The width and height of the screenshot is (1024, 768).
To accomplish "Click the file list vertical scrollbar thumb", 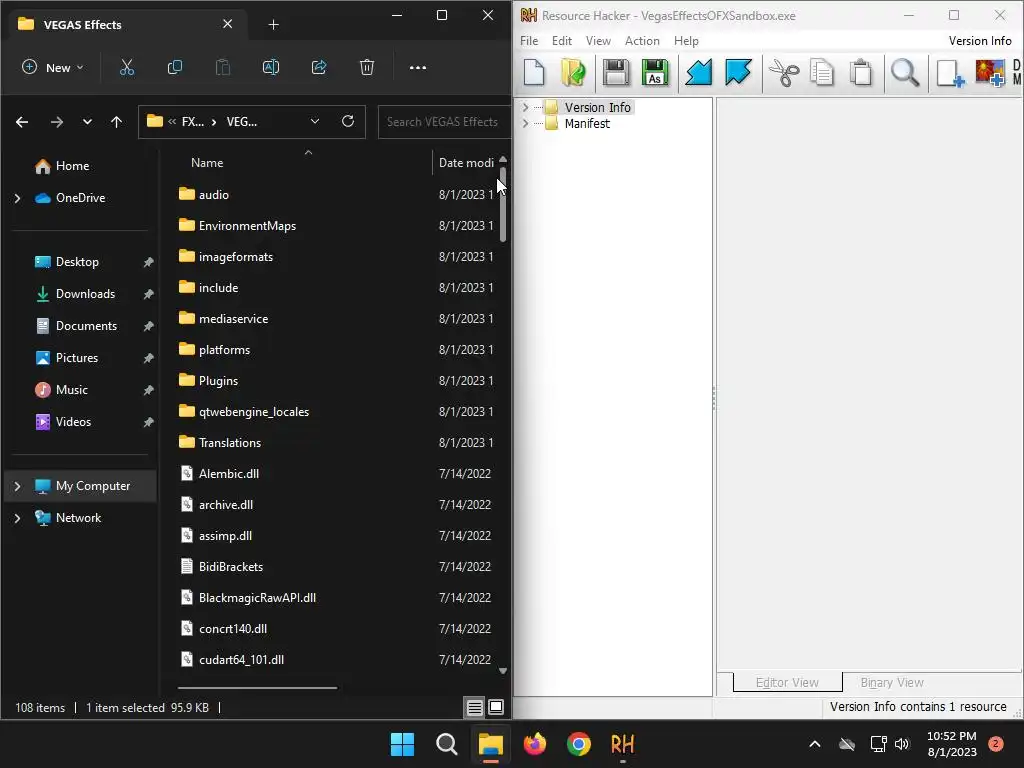I will tap(503, 204).
